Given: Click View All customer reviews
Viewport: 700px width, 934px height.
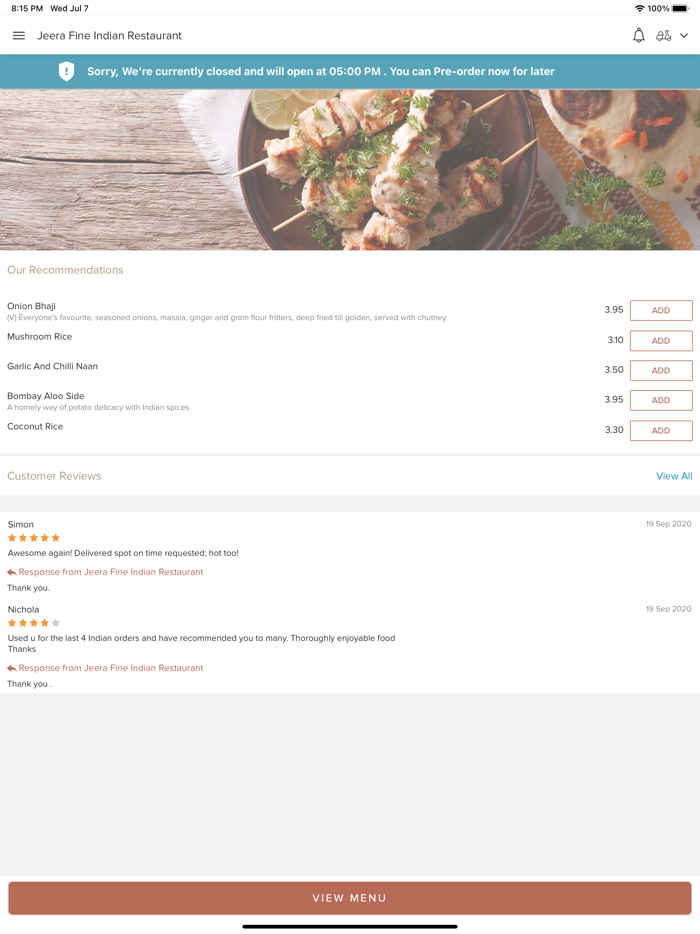Looking at the screenshot, I should [x=674, y=476].
